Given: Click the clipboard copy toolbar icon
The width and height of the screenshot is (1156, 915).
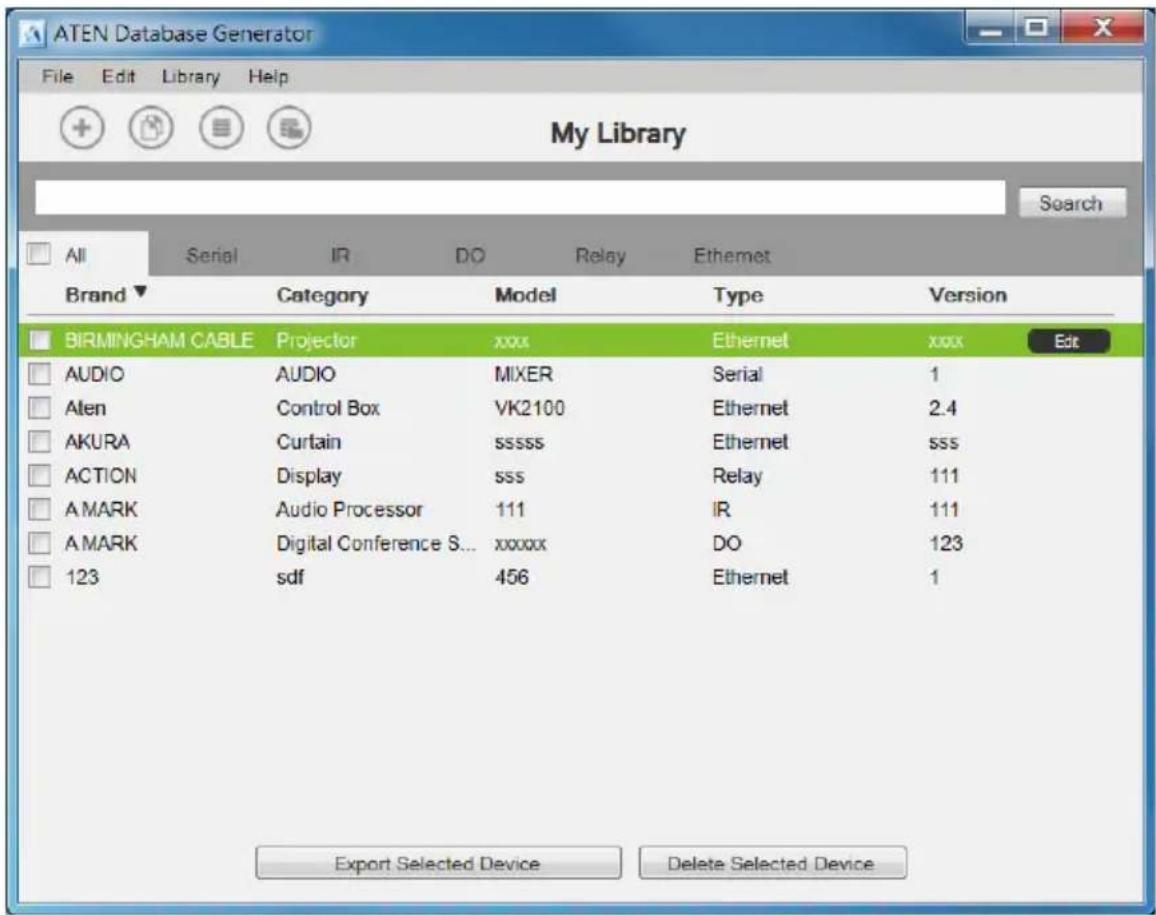Looking at the screenshot, I should pos(151,128).
